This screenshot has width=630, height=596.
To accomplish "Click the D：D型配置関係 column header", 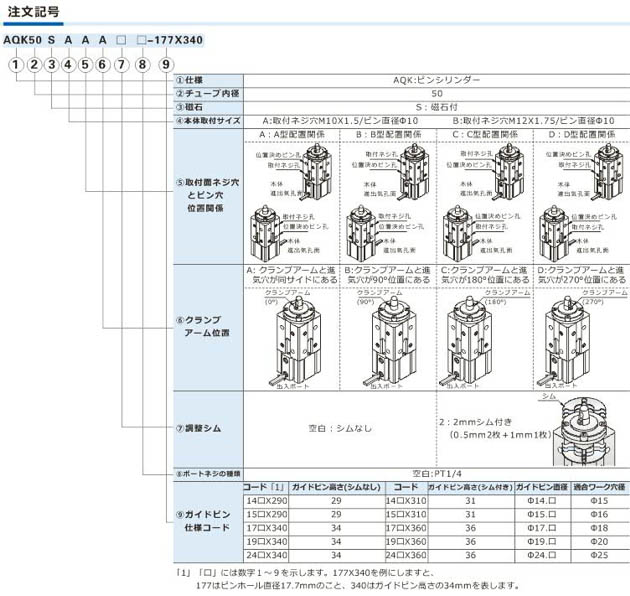I will click(582, 135).
